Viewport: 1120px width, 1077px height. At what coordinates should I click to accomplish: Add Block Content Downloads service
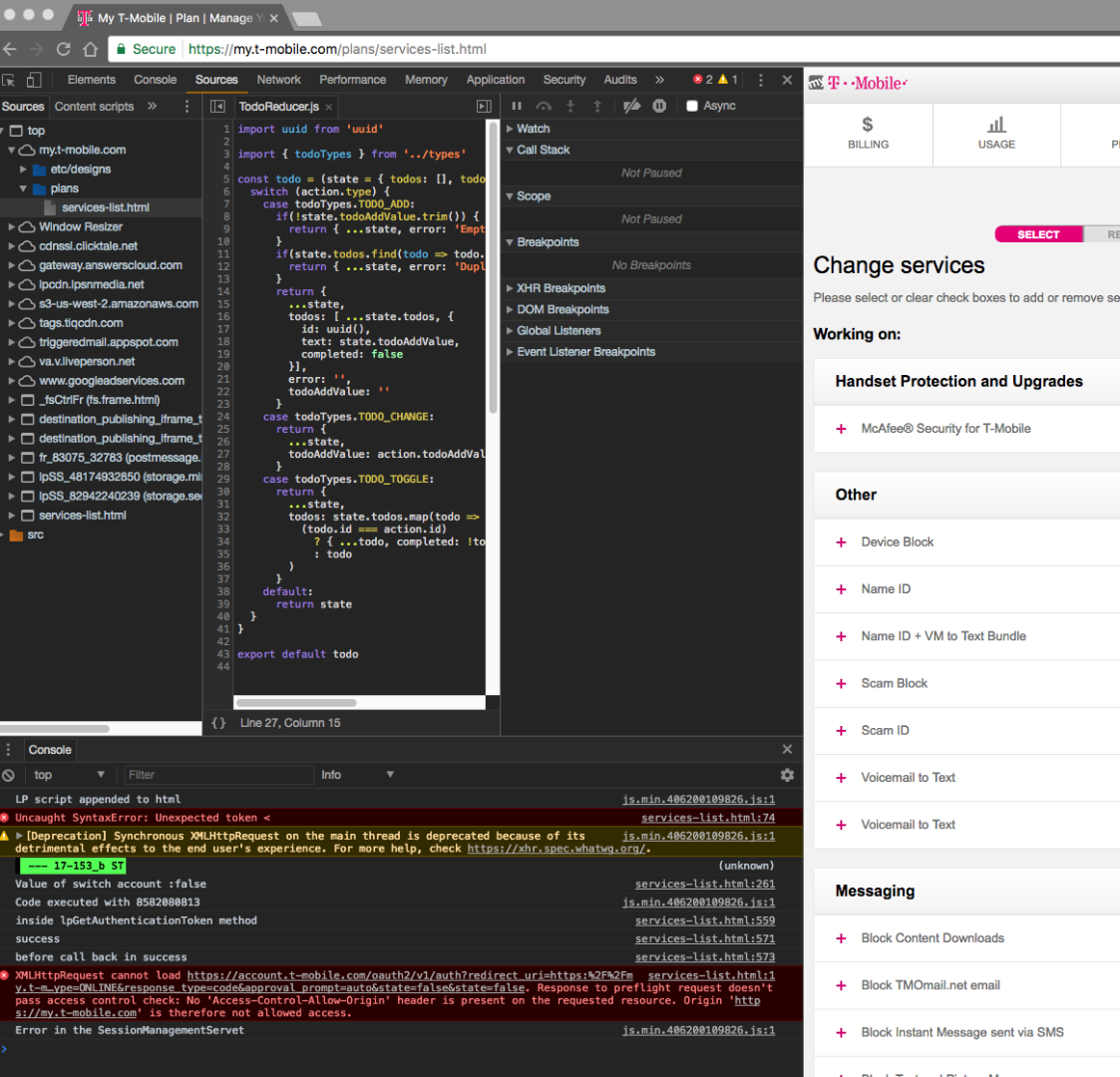841,938
